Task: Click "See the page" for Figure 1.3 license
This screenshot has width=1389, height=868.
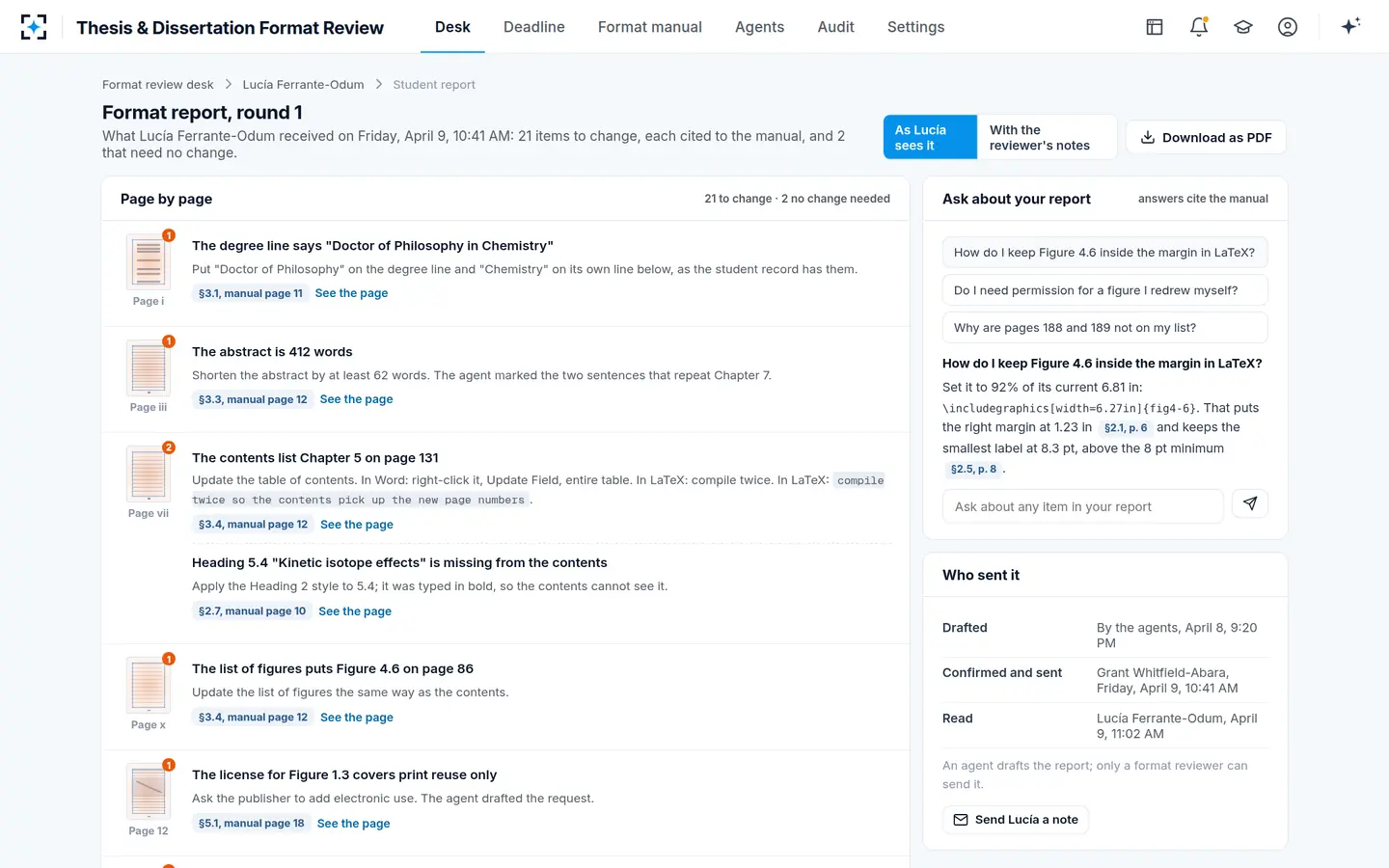Action: (354, 824)
